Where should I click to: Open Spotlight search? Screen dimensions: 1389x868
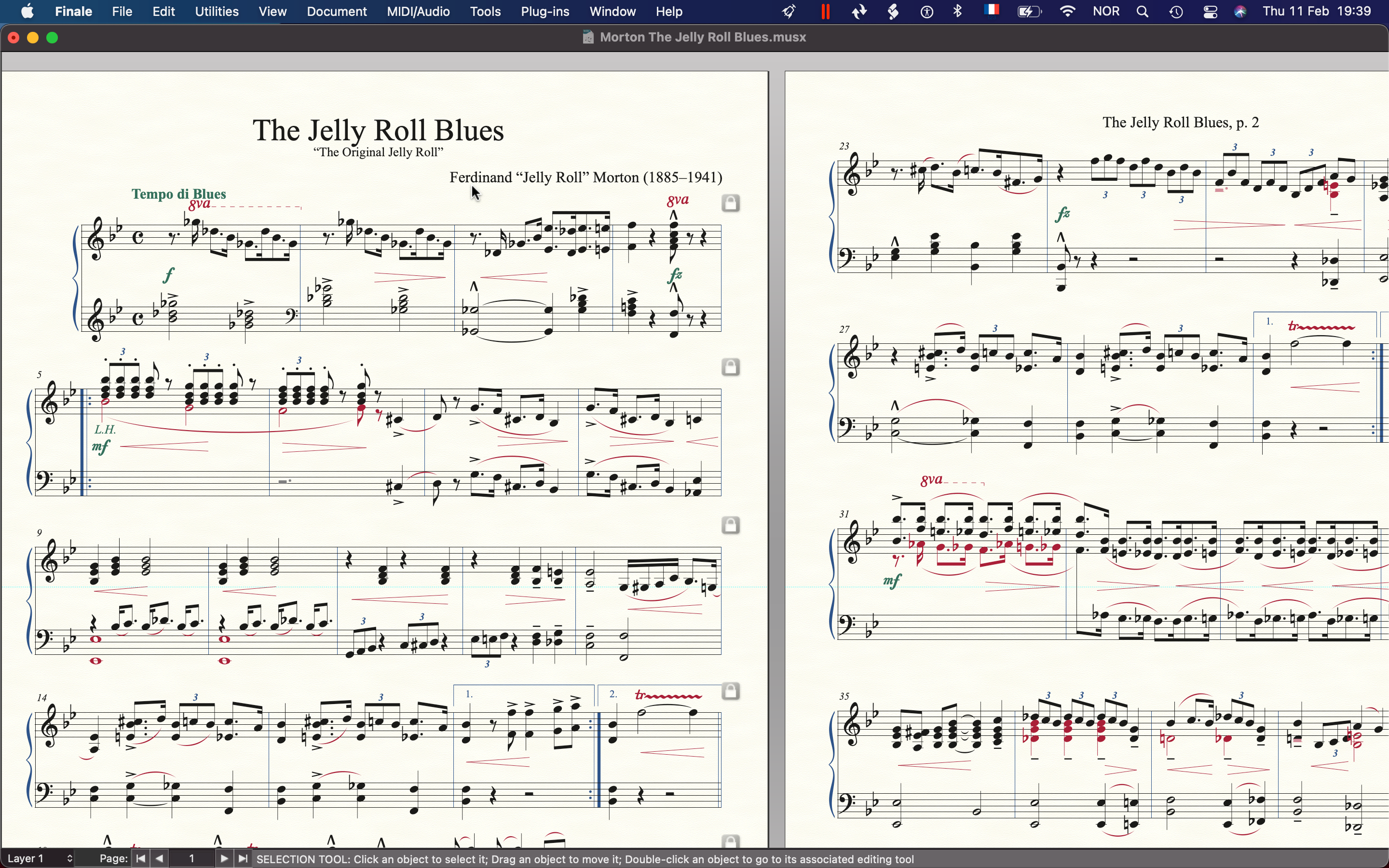coord(1143,12)
